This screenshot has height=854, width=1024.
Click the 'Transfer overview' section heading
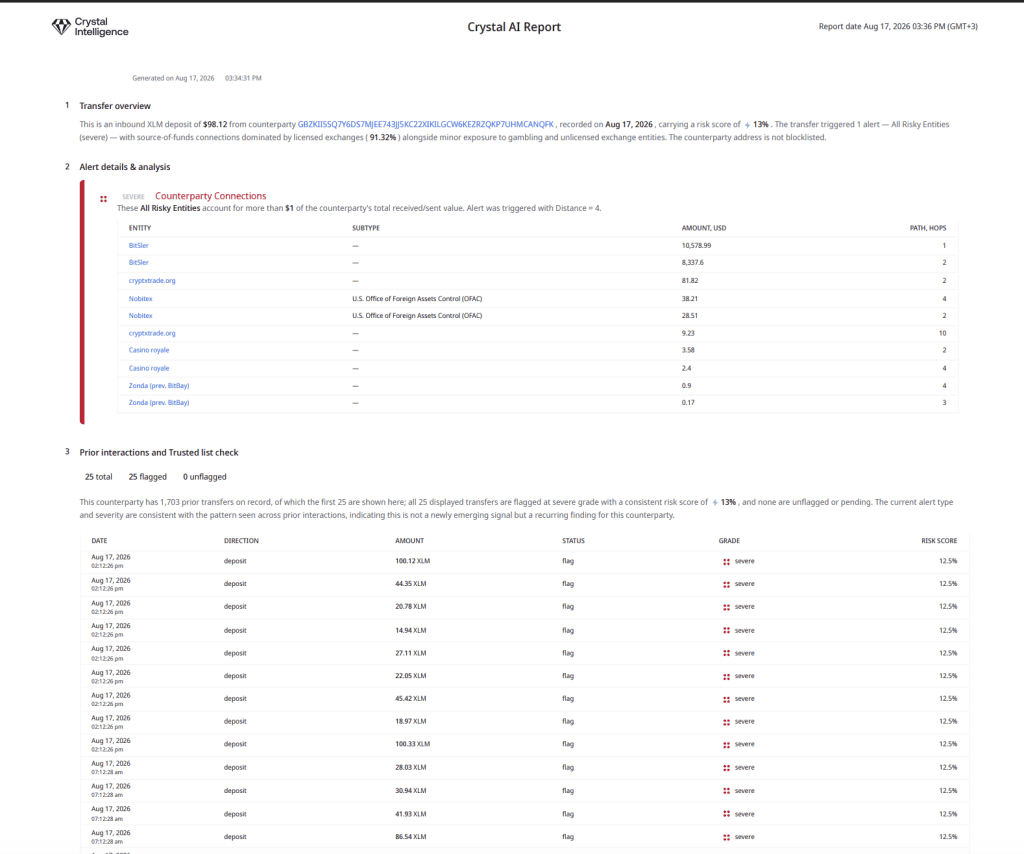point(115,106)
